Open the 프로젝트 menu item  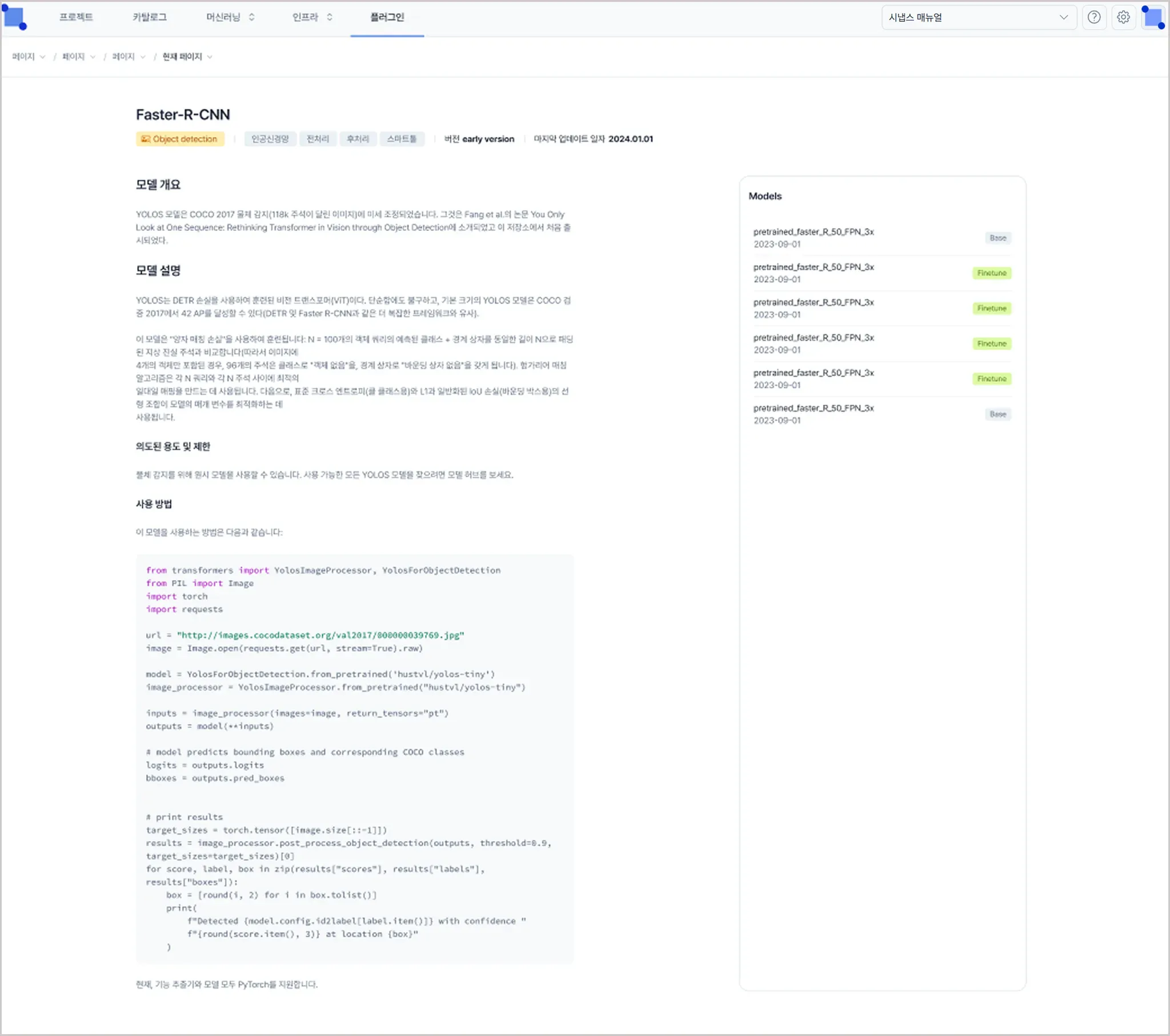pyautogui.click(x=76, y=17)
